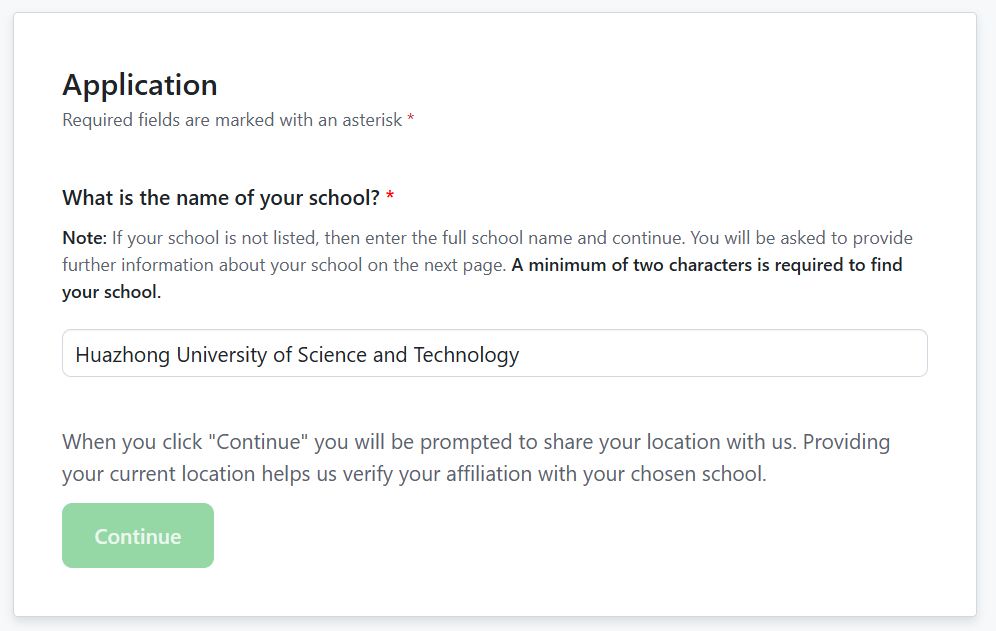Click the red asterisk beside the school question
Image resolution: width=996 pixels, height=631 pixels.
pos(388,197)
